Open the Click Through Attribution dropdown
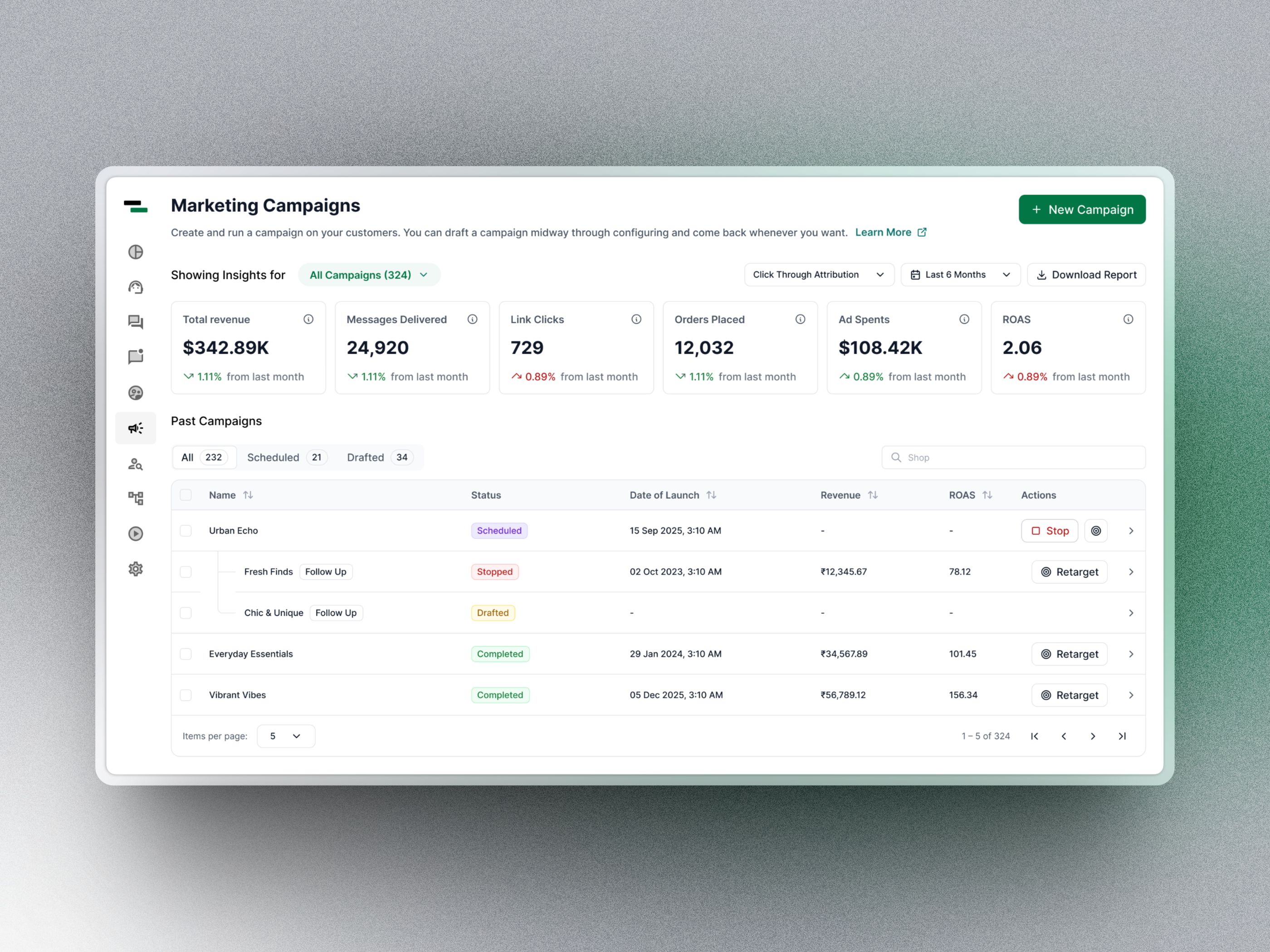Screen dimensions: 1270x952 819,274
